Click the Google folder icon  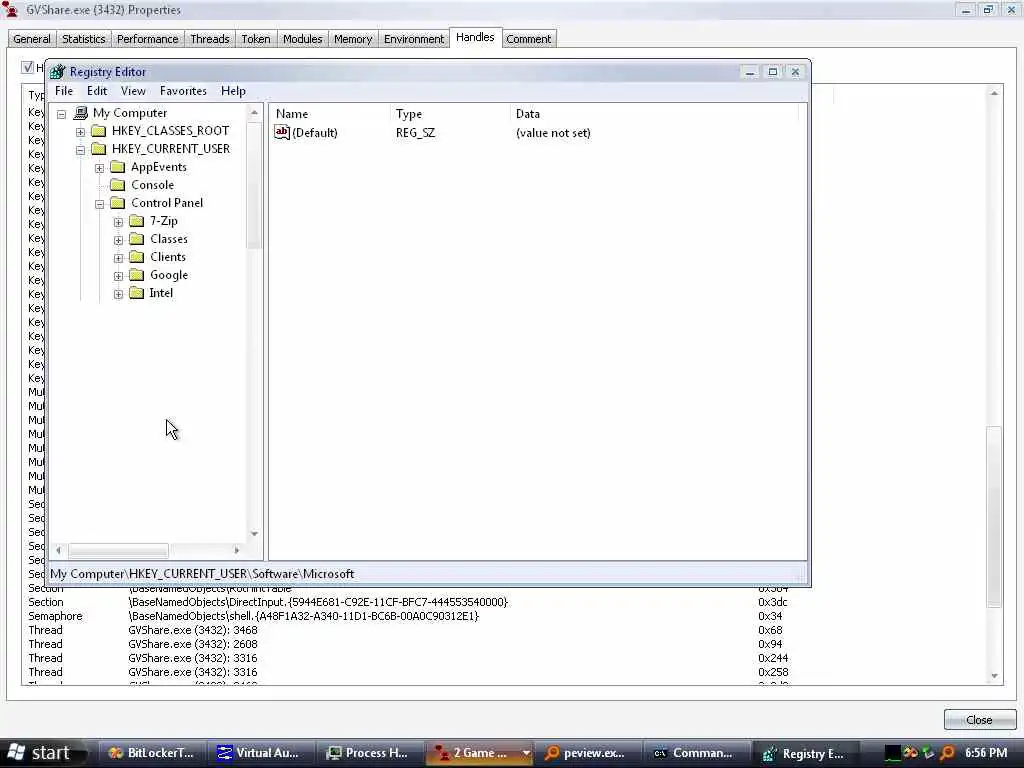click(x=136, y=275)
